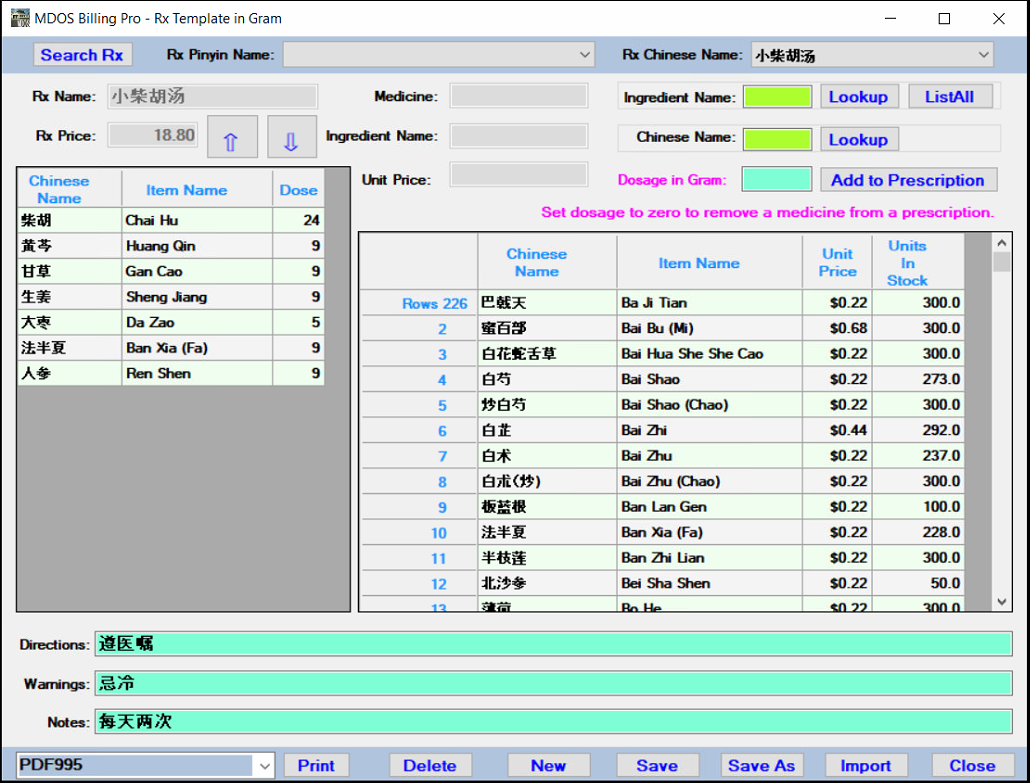
Task: Click Add to Prescription
Action: point(908,179)
